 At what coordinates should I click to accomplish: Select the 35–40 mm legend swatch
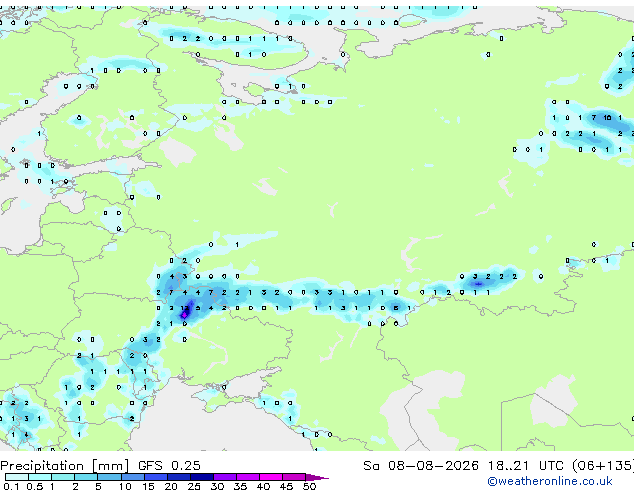point(247,477)
